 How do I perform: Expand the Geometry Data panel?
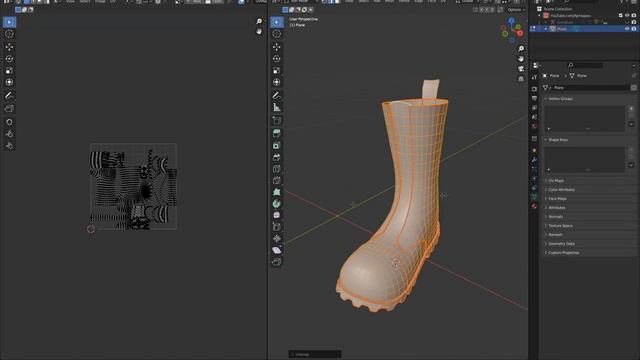(x=590, y=243)
